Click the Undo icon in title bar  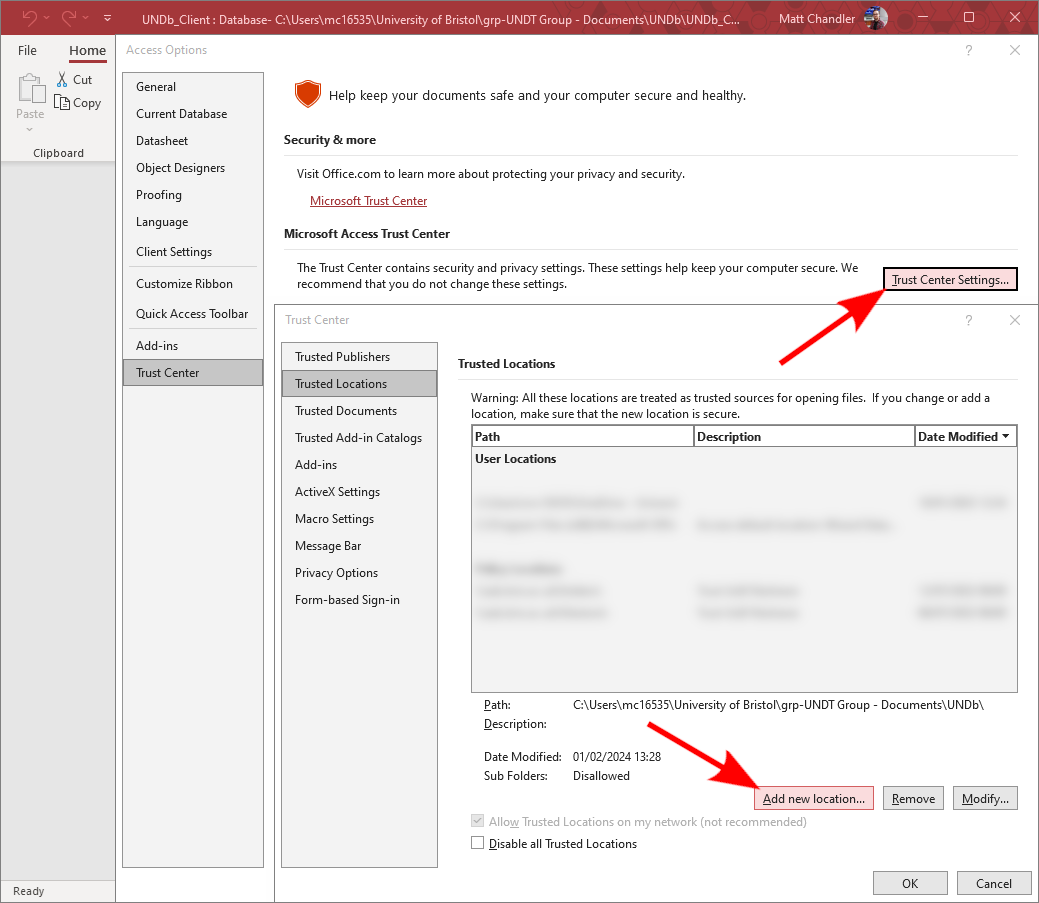click(29, 18)
